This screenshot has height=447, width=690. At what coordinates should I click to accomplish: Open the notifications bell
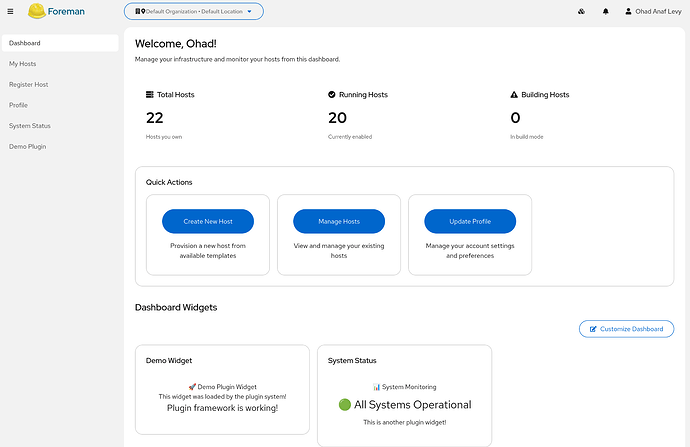(605, 12)
